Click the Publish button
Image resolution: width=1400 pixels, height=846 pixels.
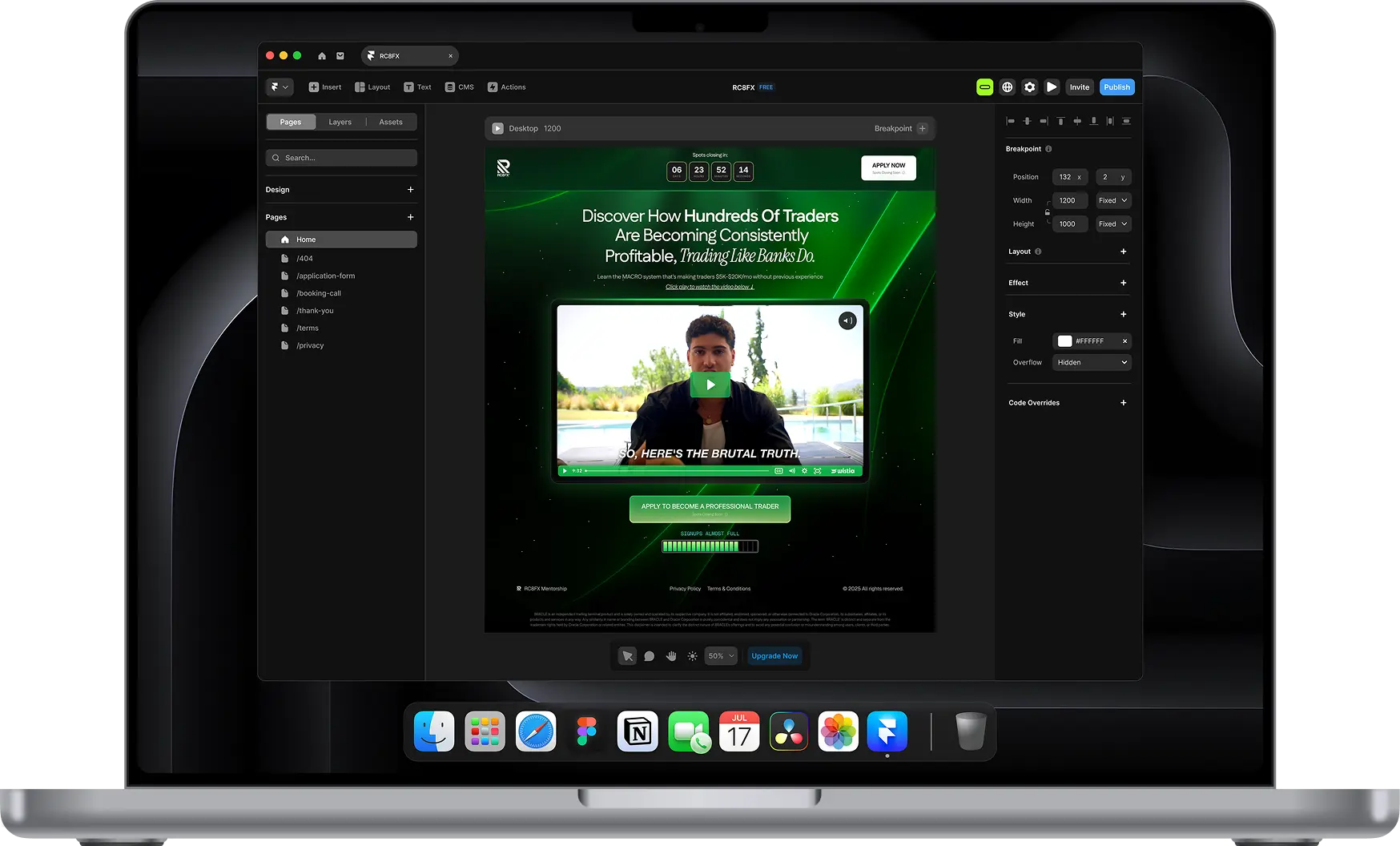[x=1116, y=87]
